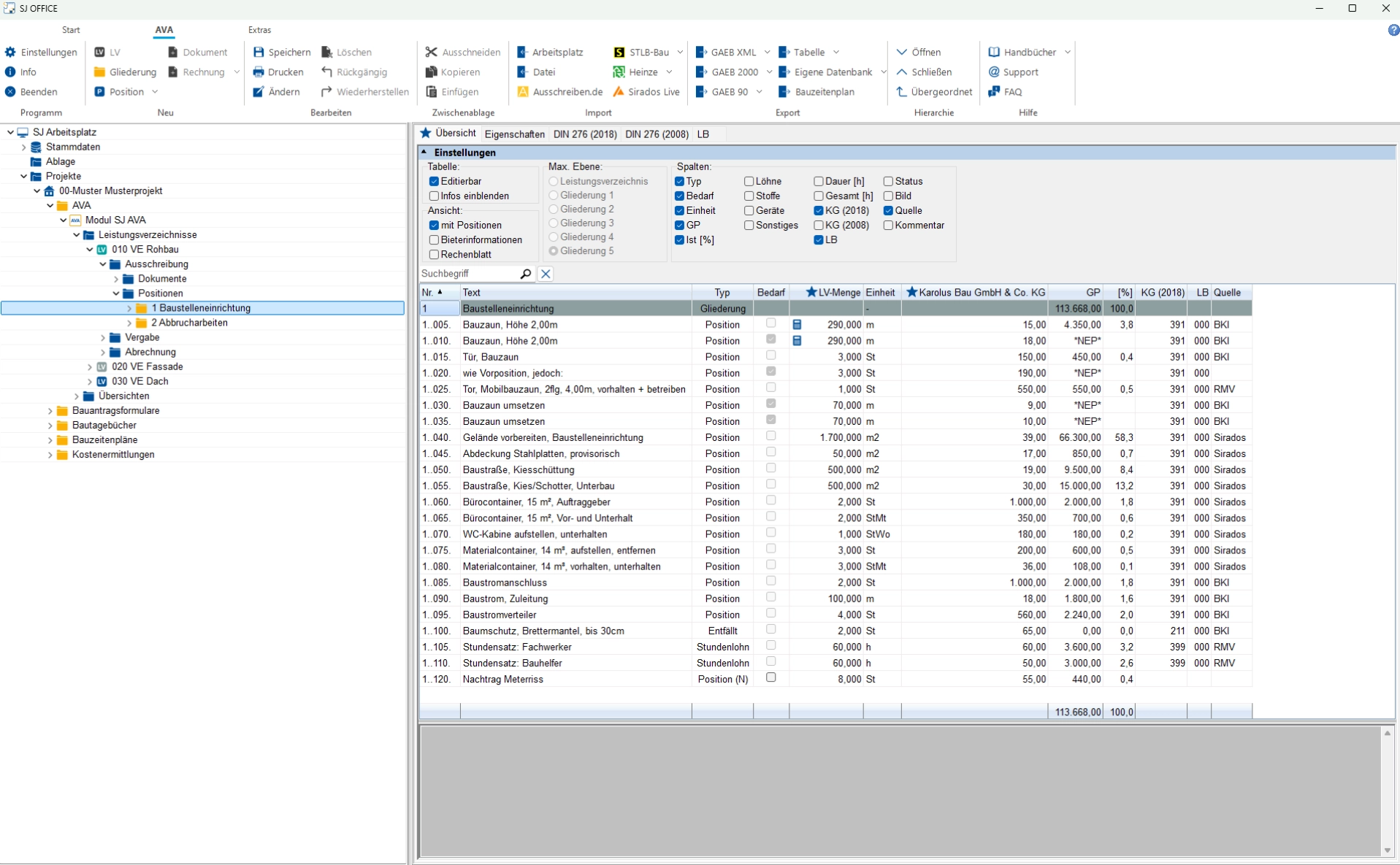
Task: Click the Speichern save icon
Action: pos(259,52)
